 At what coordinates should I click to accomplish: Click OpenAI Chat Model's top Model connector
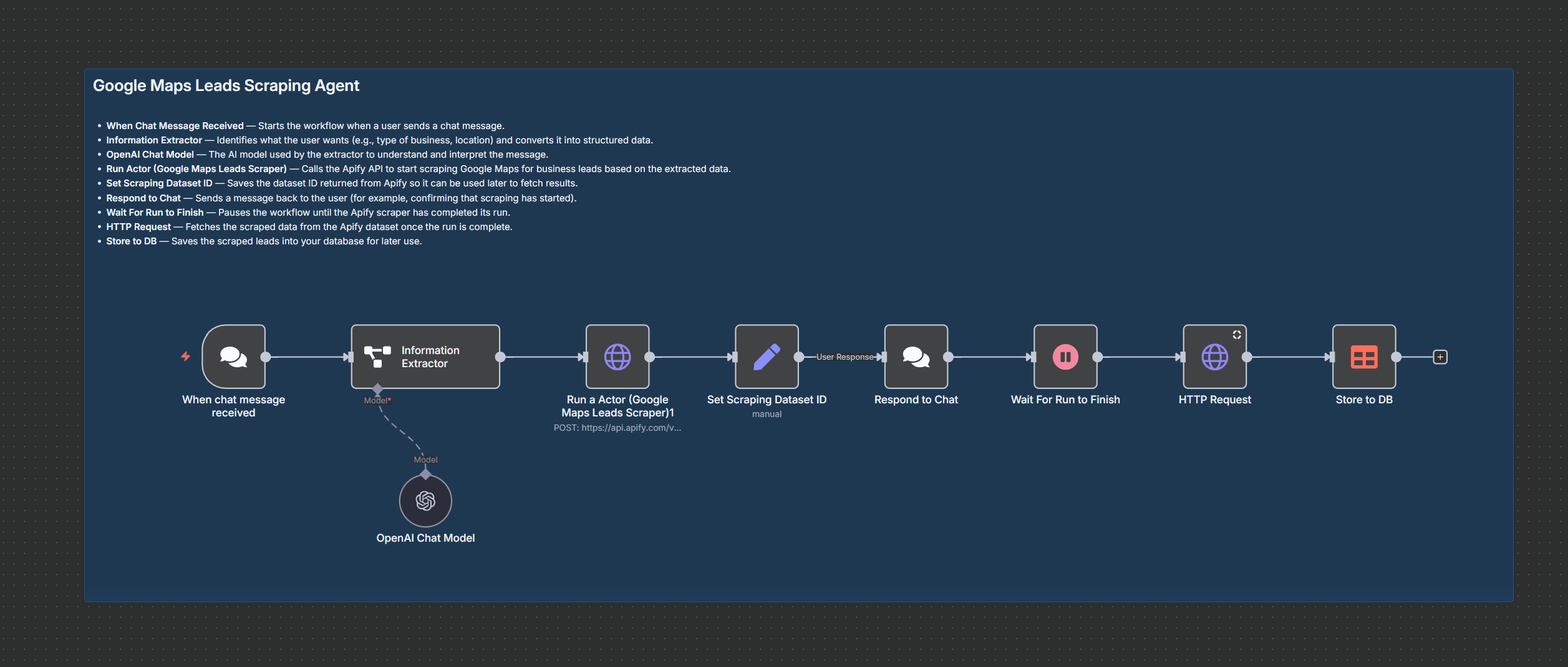point(425,474)
